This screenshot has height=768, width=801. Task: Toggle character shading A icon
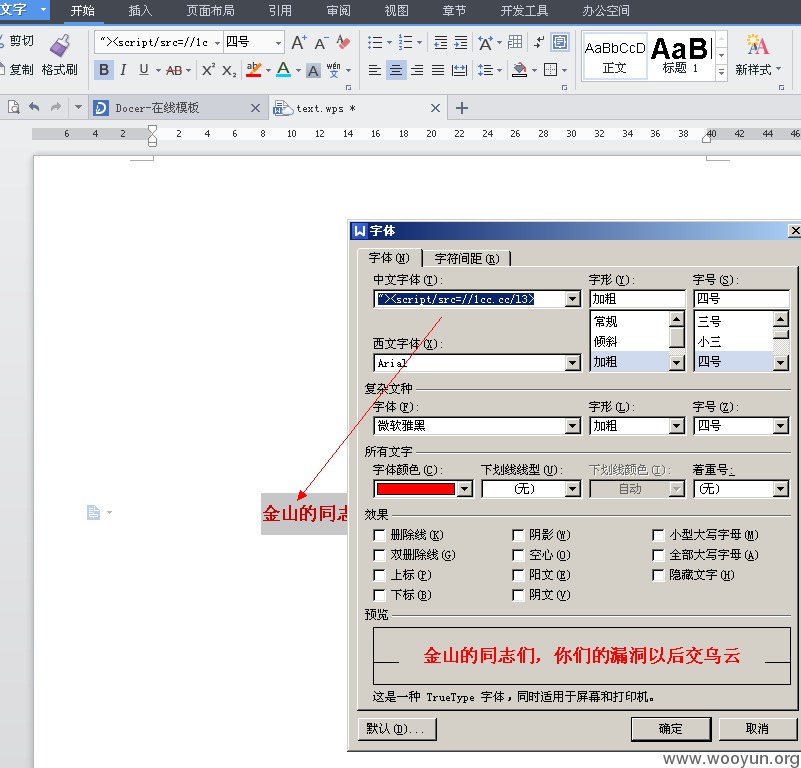coord(313,71)
